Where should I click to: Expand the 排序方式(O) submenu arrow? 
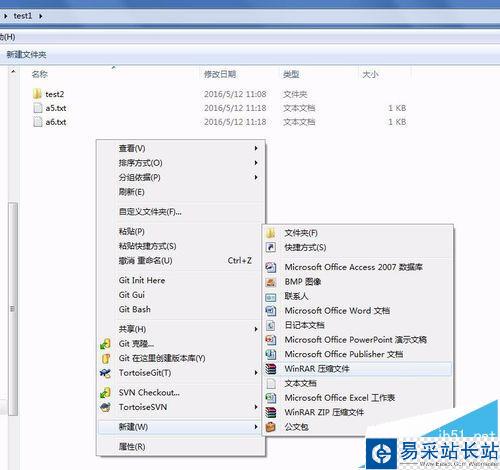click(256, 163)
